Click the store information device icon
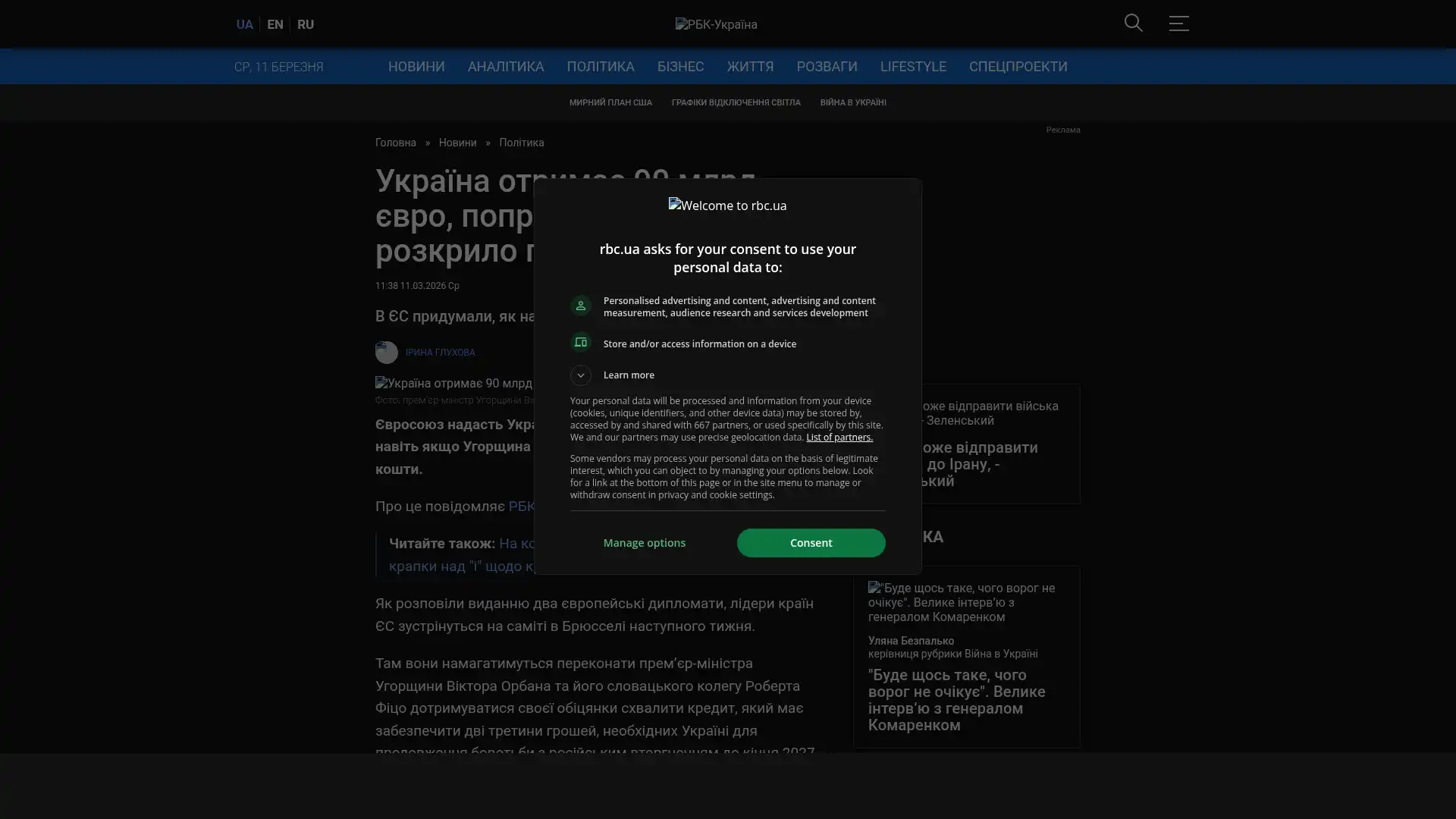1456x819 pixels. (581, 343)
